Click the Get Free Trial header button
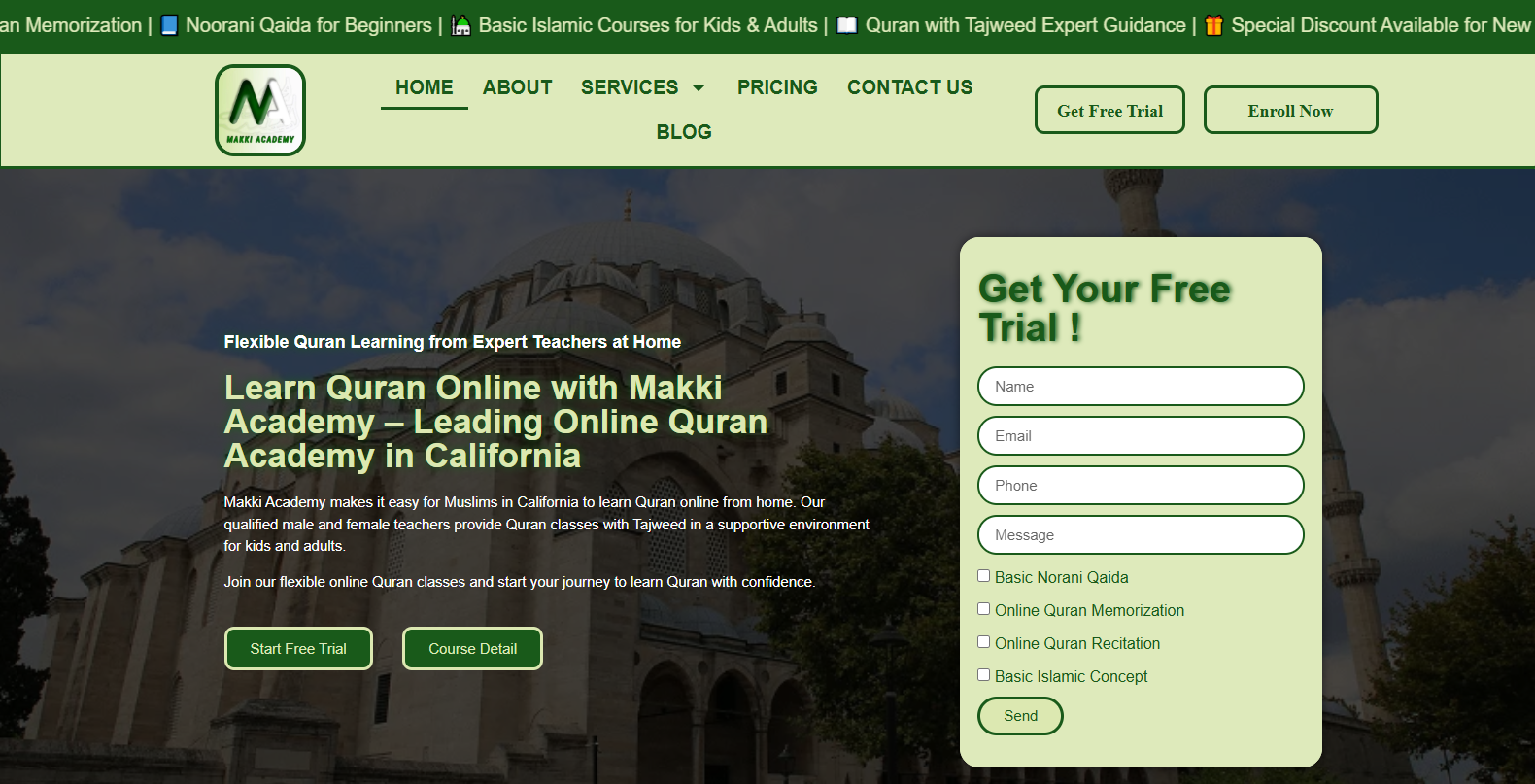 (1109, 110)
